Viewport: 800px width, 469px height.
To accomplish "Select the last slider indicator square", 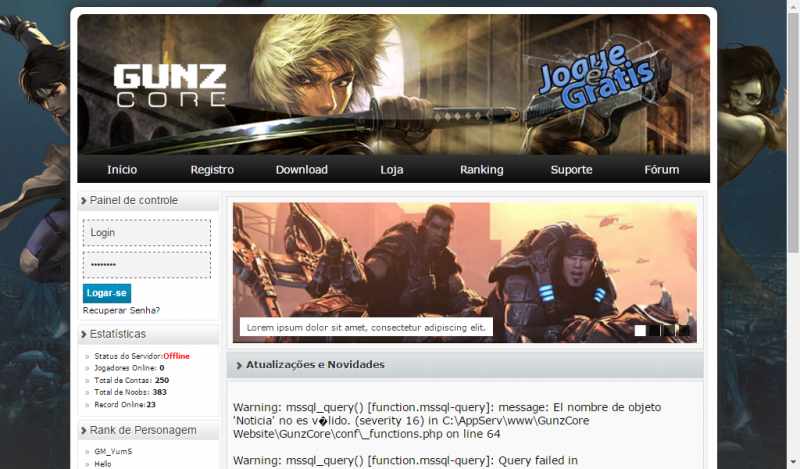I will (x=684, y=330).
